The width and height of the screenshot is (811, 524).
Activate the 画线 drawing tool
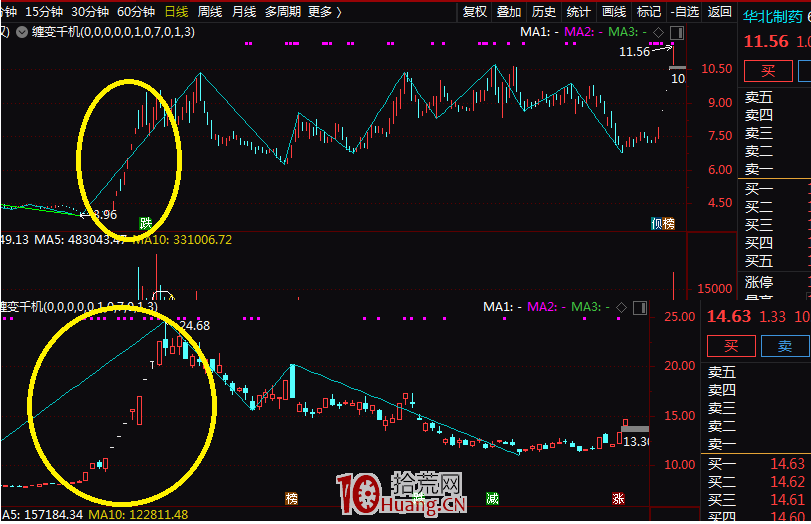614,11
